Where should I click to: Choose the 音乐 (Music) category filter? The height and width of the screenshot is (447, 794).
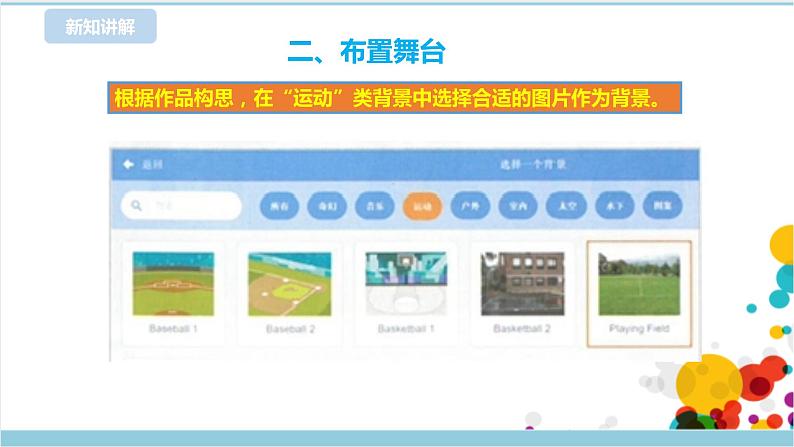coord(374,206)
